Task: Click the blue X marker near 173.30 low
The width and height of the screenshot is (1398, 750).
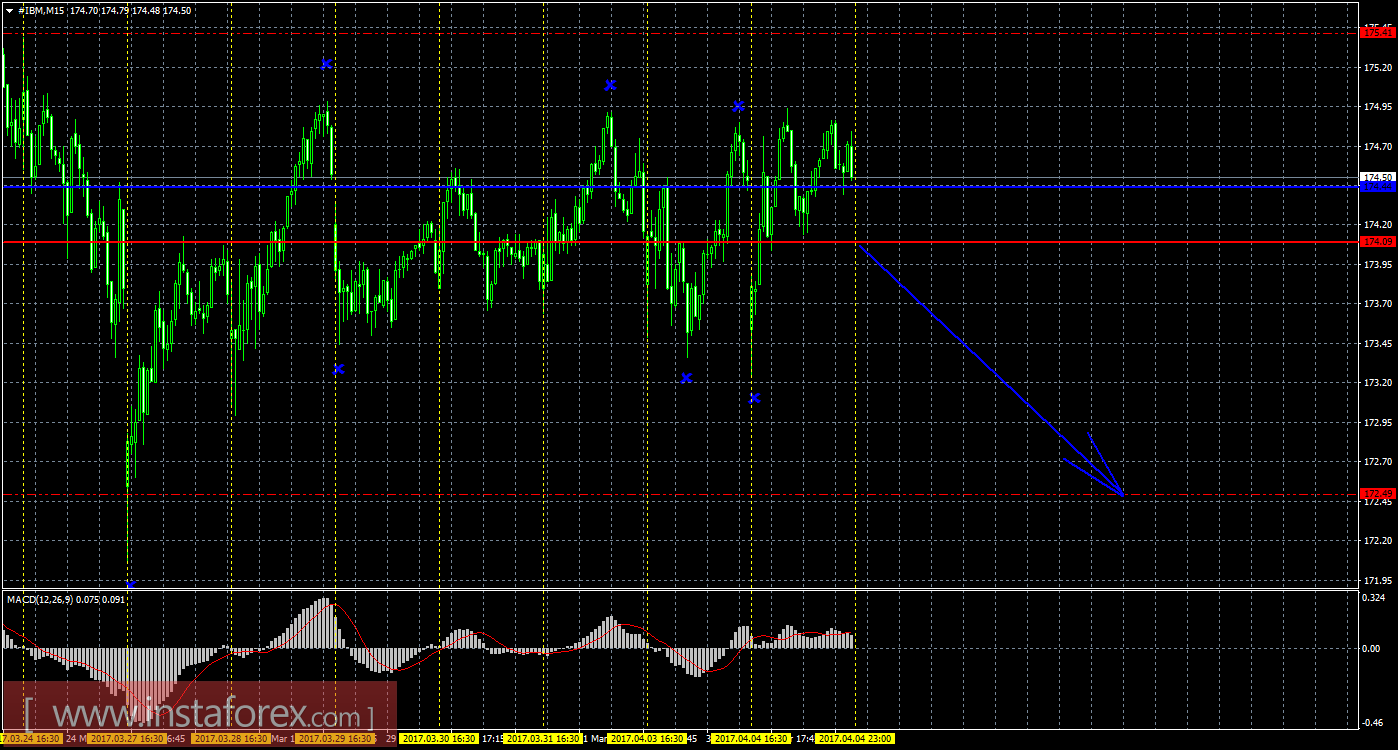Action: click(339, 369)
